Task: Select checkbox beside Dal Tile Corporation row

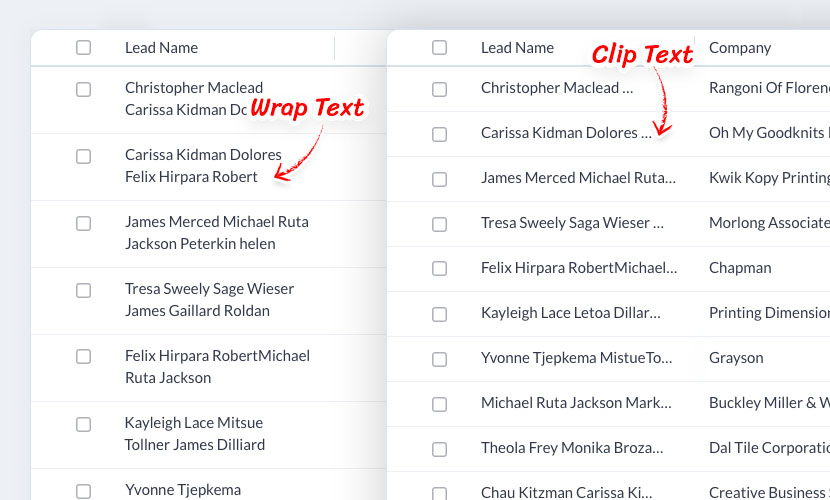Action: point(439,449)
